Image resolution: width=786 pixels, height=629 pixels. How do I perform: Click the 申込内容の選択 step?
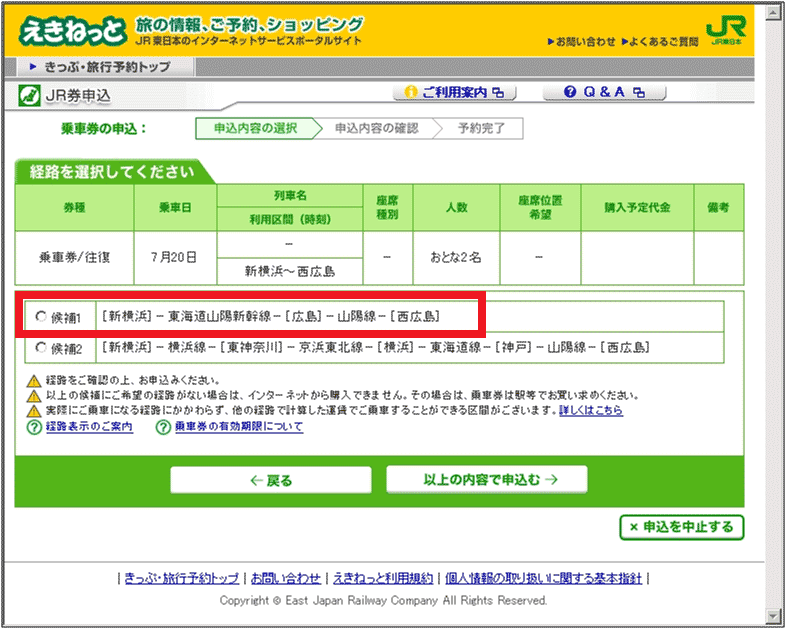[x=255, y=129]
